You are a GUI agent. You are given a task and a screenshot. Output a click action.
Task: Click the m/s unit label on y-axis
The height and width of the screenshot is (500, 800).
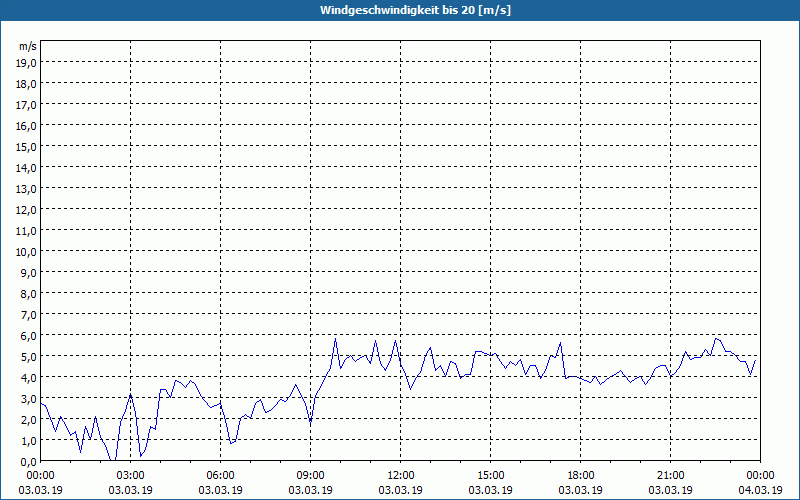[28, 46]
